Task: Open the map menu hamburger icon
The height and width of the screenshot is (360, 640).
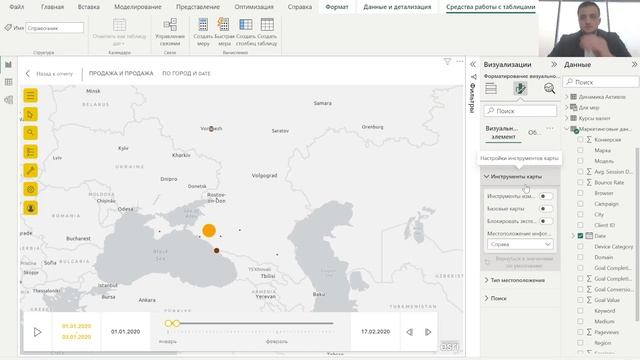Action: 30,96
